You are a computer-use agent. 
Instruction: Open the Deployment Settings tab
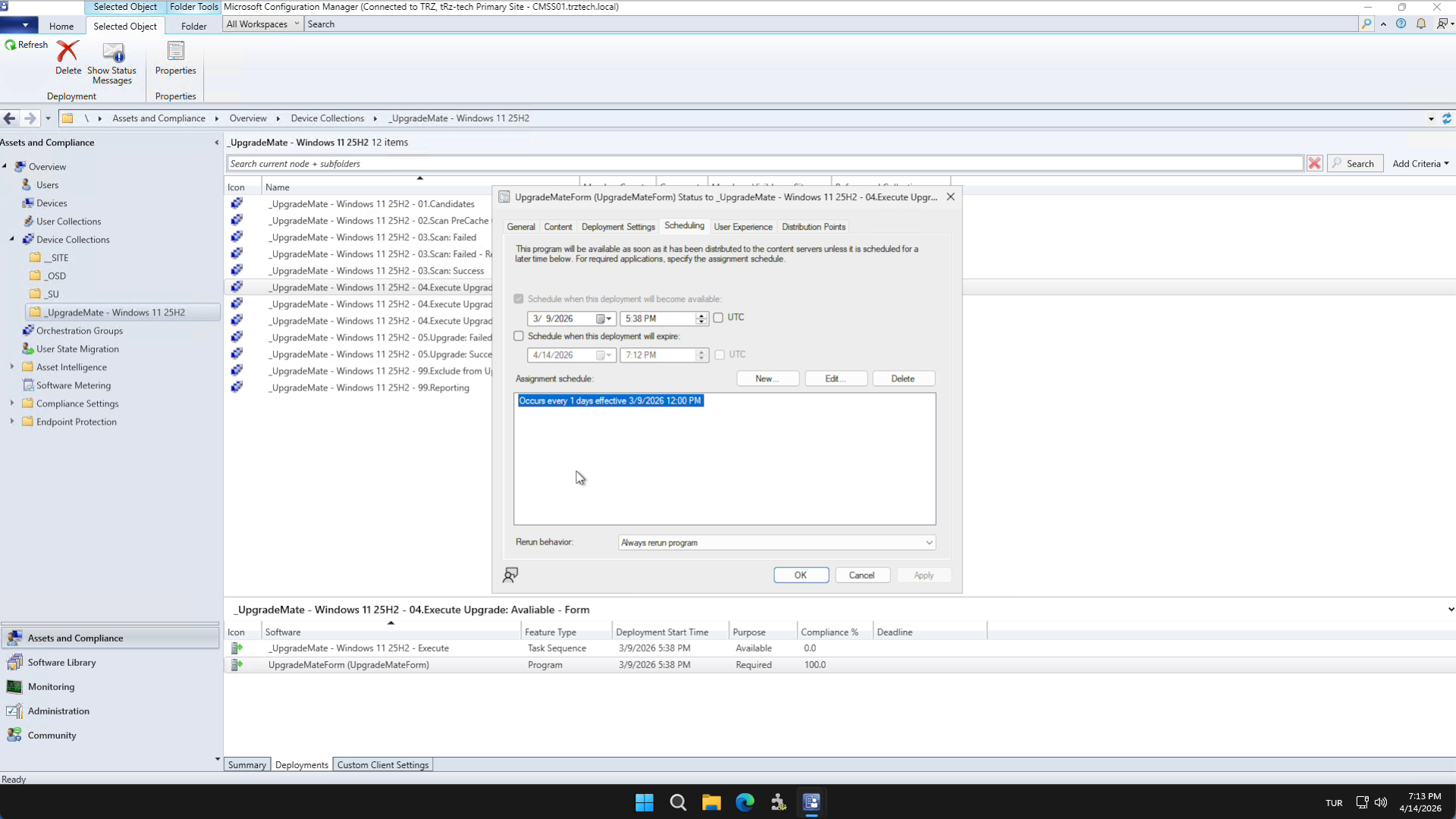(618, 227)
